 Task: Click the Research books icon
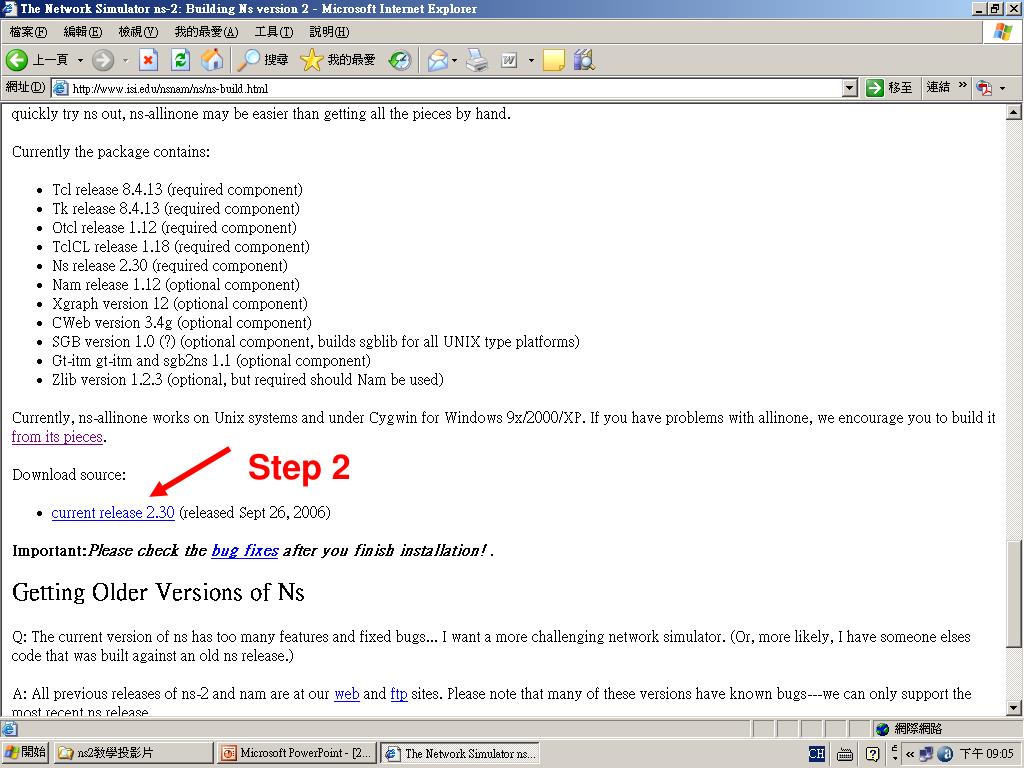coord(584,60)
